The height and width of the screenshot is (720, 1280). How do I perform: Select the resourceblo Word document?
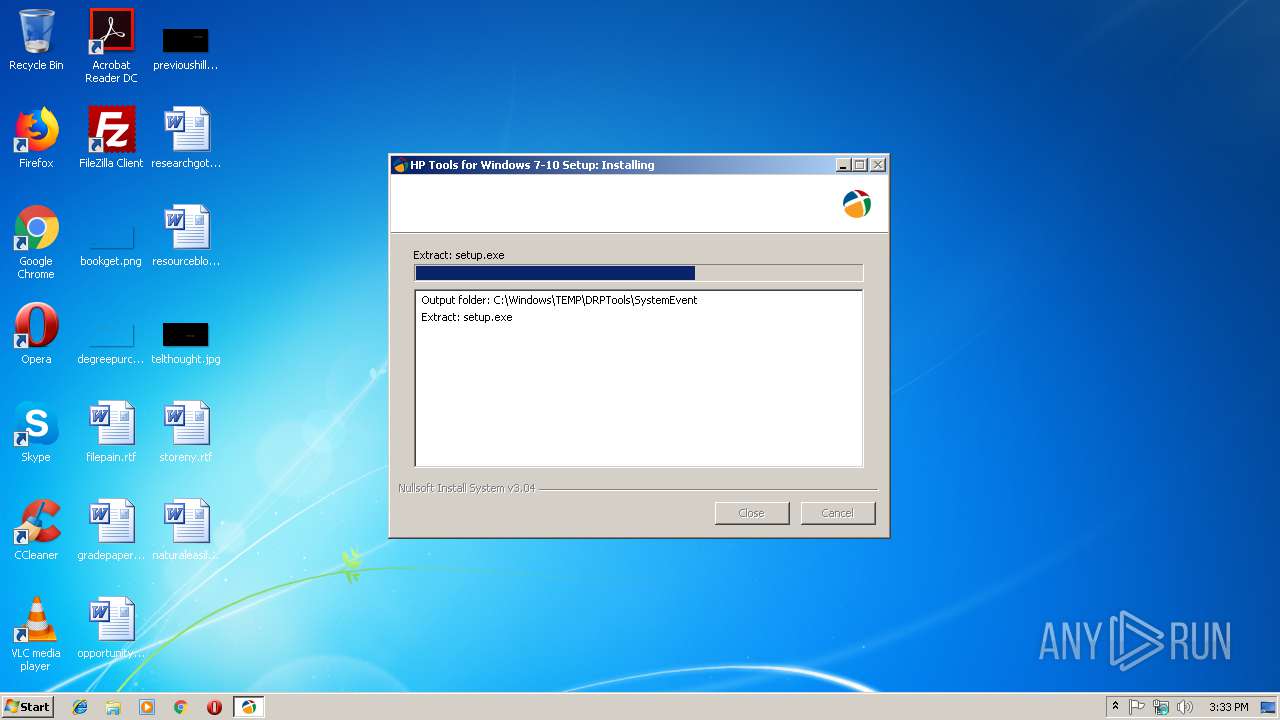point(186,236)
